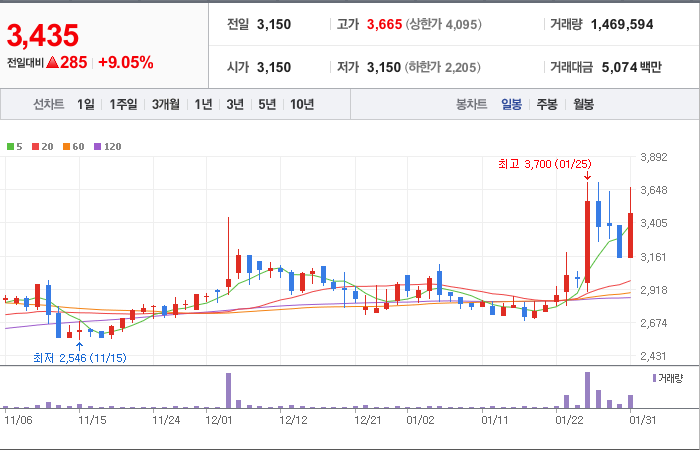This screenshot has width=700, height=450.
Task: Click the 01/22 date axis label
Action: (569, 420)
